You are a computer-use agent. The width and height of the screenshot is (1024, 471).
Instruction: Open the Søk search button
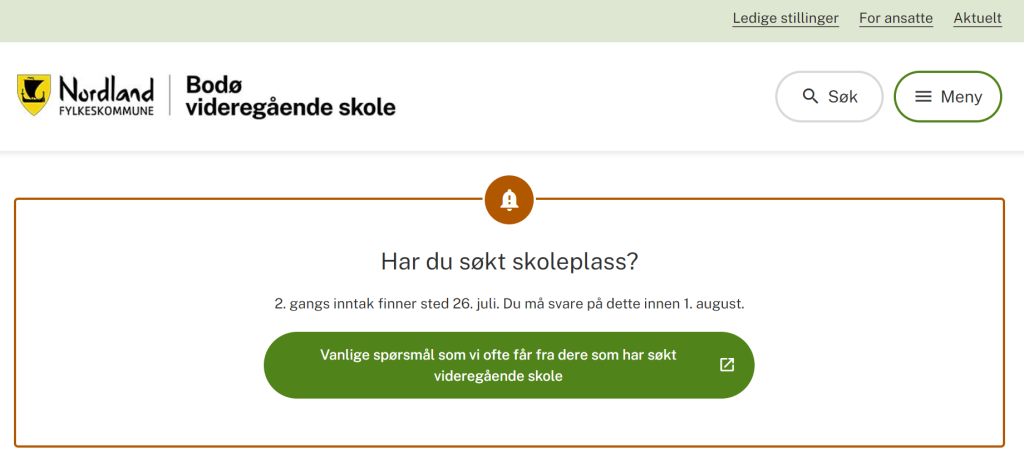coord(829,97)
